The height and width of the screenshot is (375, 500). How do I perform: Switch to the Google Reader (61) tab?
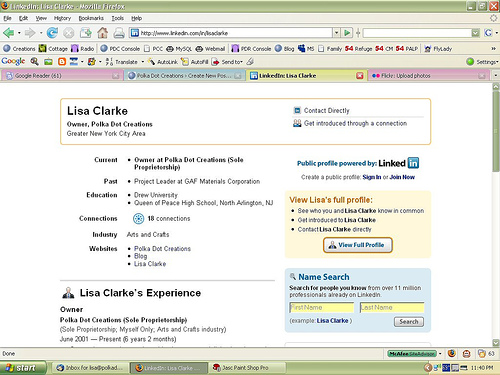point(62,76)
